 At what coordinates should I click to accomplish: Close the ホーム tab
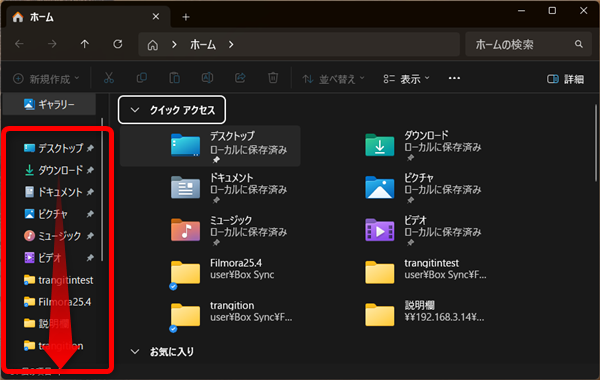click(156, 17)
